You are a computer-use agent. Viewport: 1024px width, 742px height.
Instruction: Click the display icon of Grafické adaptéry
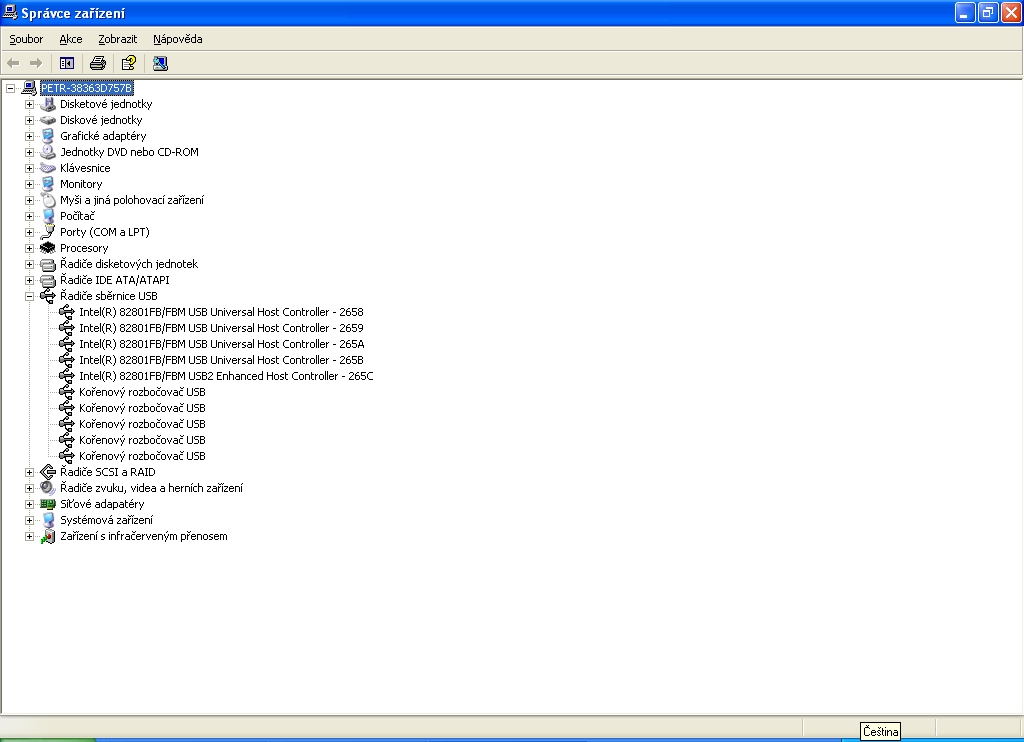(x=48, y=136)
